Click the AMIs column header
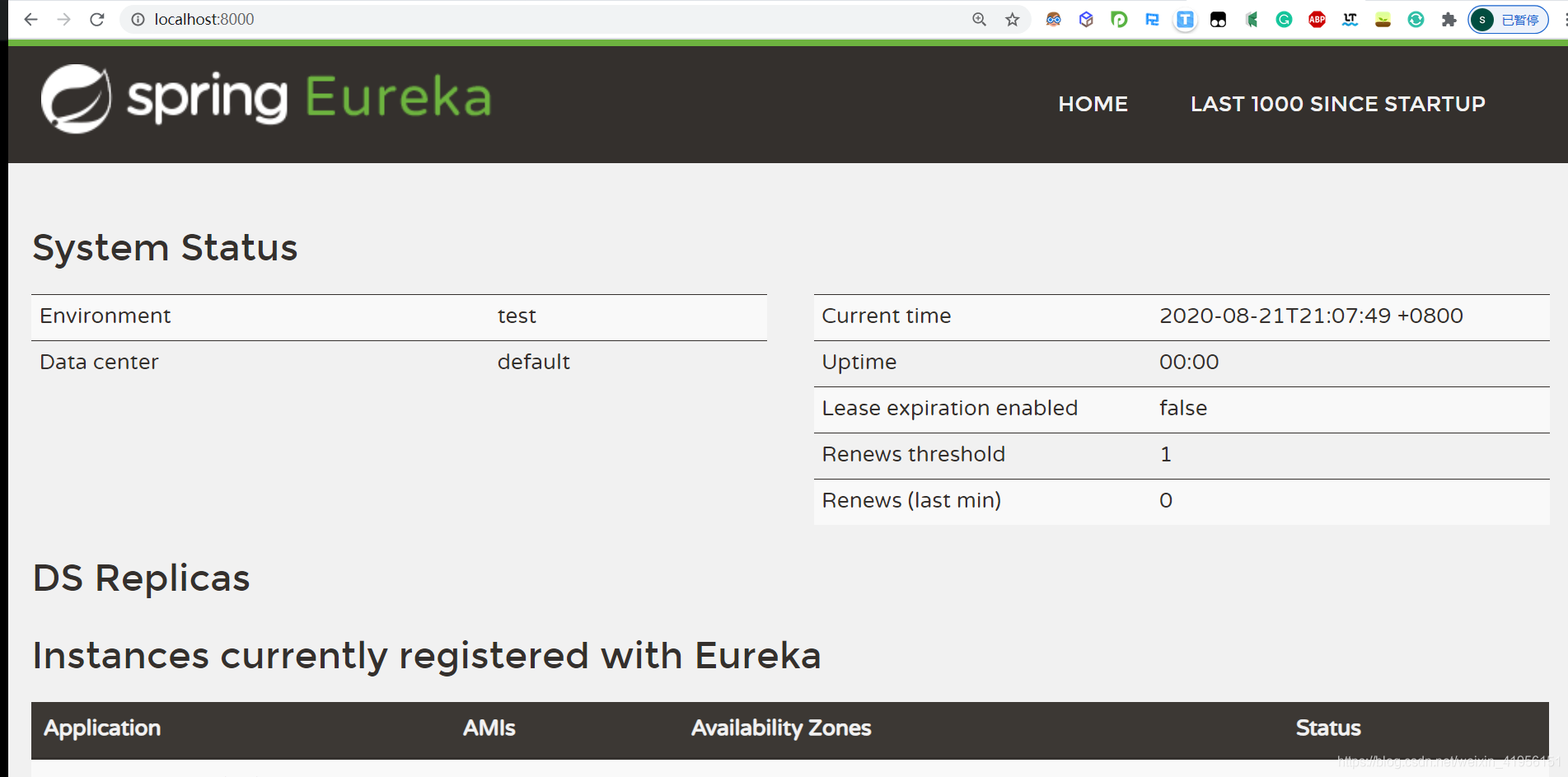 pyautogui.click(x=489, y=728)
